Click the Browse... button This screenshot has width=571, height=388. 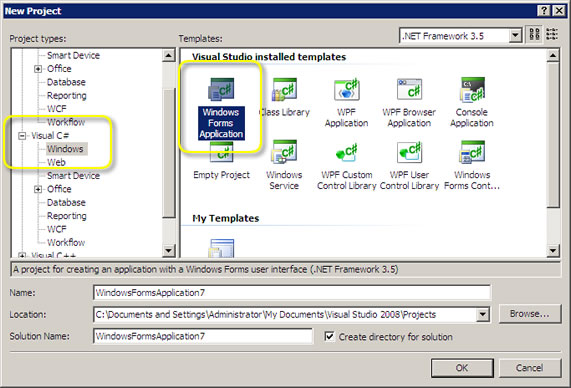529,314
